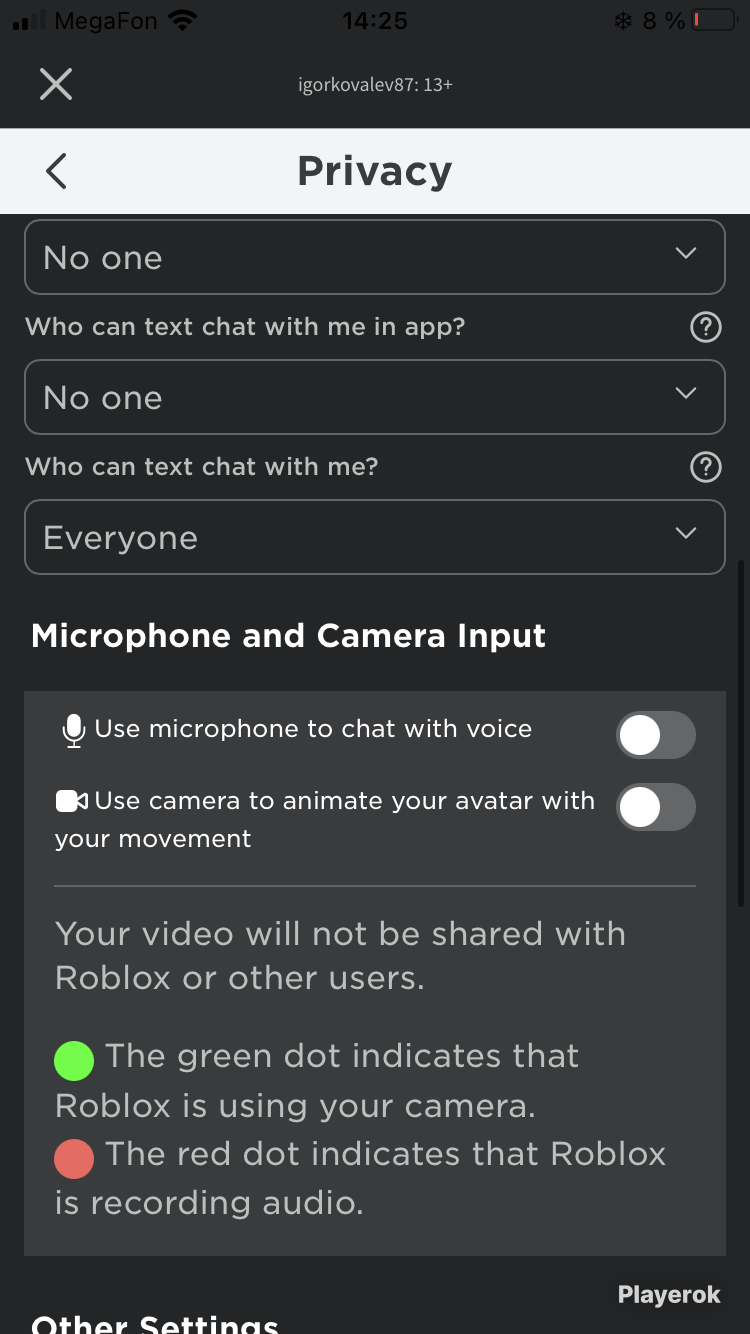Open help for text chat in app question
750x1334 pixels.
[706, 327]
